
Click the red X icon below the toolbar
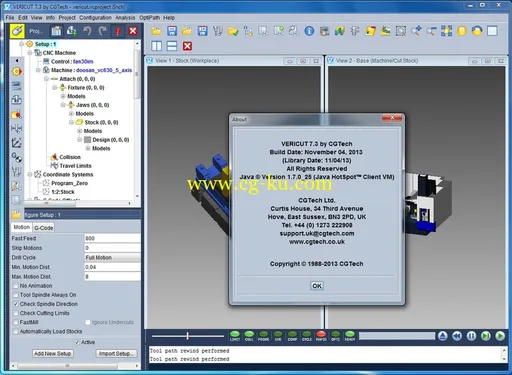[187, 46]
